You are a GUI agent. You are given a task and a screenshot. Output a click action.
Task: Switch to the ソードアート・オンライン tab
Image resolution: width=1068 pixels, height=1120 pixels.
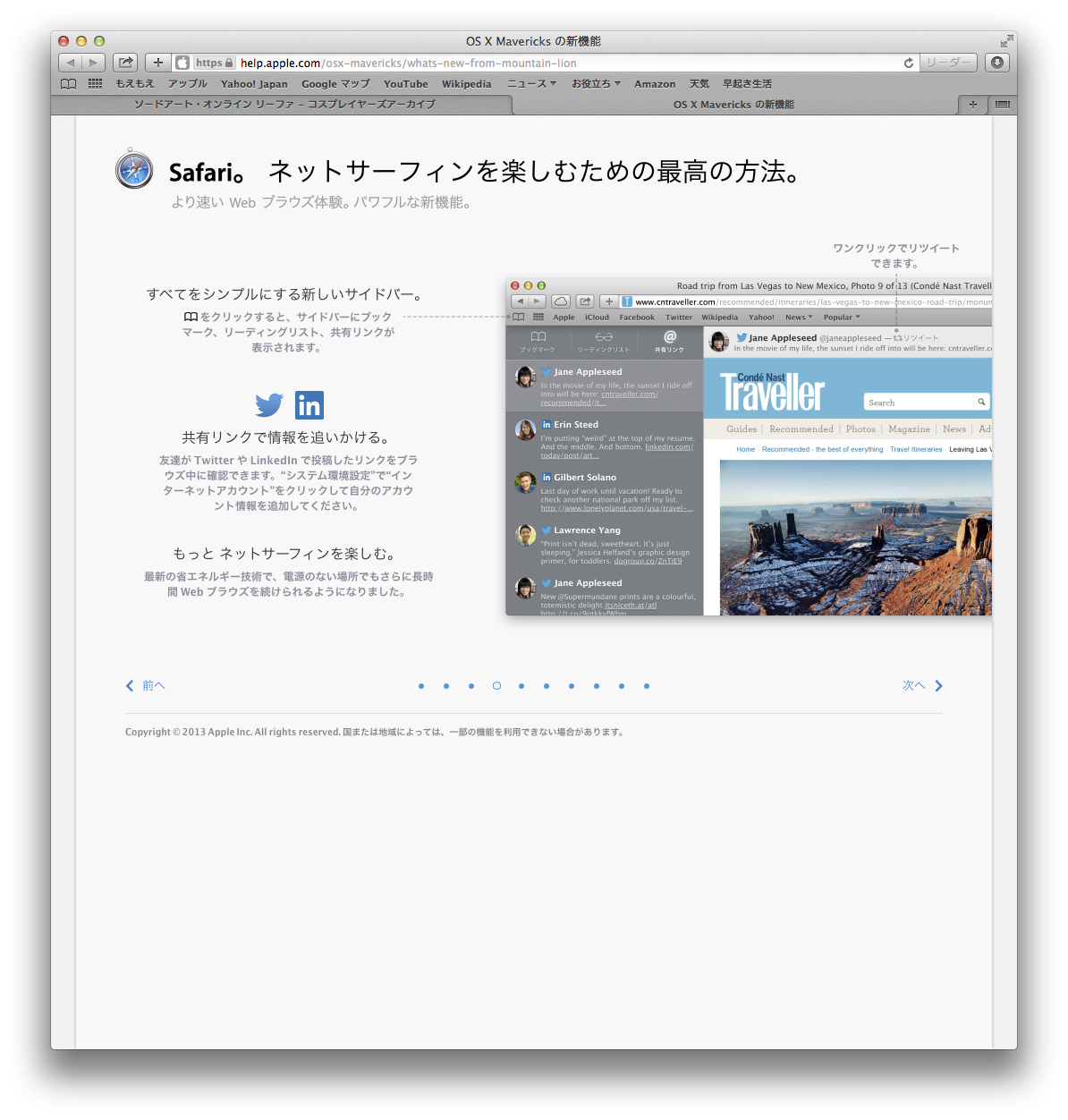coord(284,105)
